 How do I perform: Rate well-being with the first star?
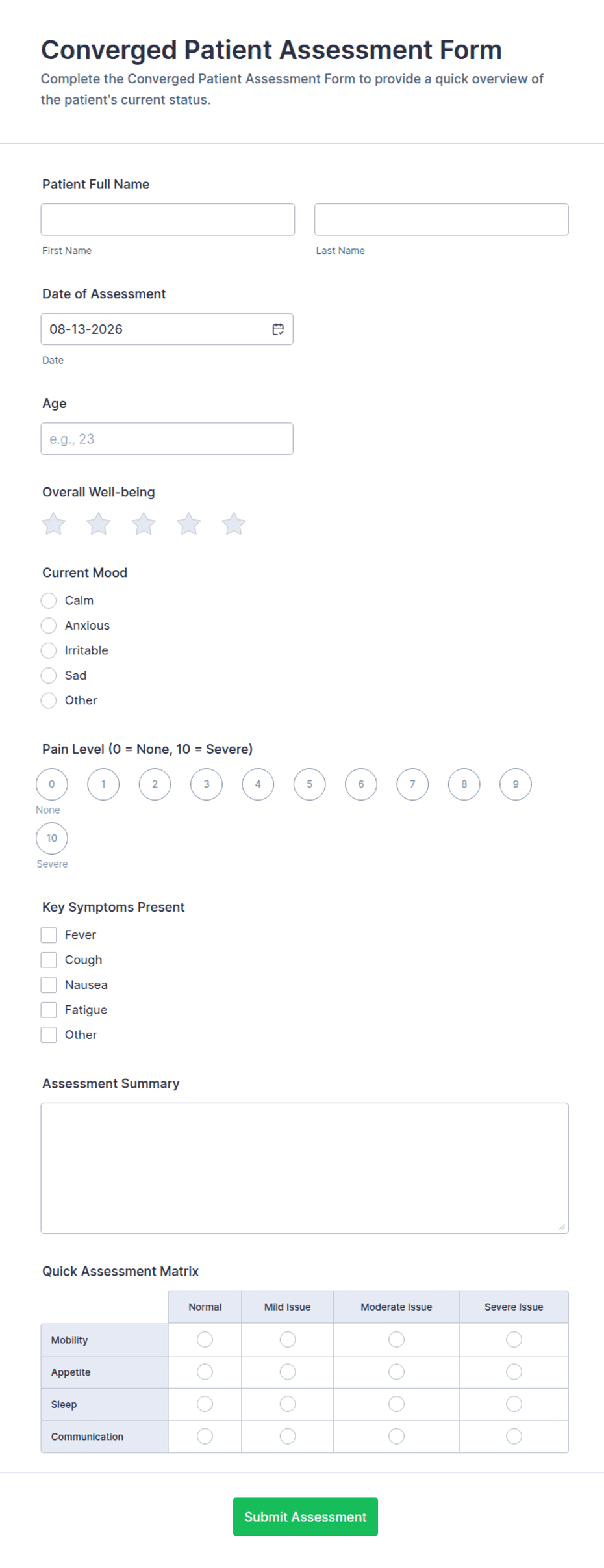tap(54, 524)
